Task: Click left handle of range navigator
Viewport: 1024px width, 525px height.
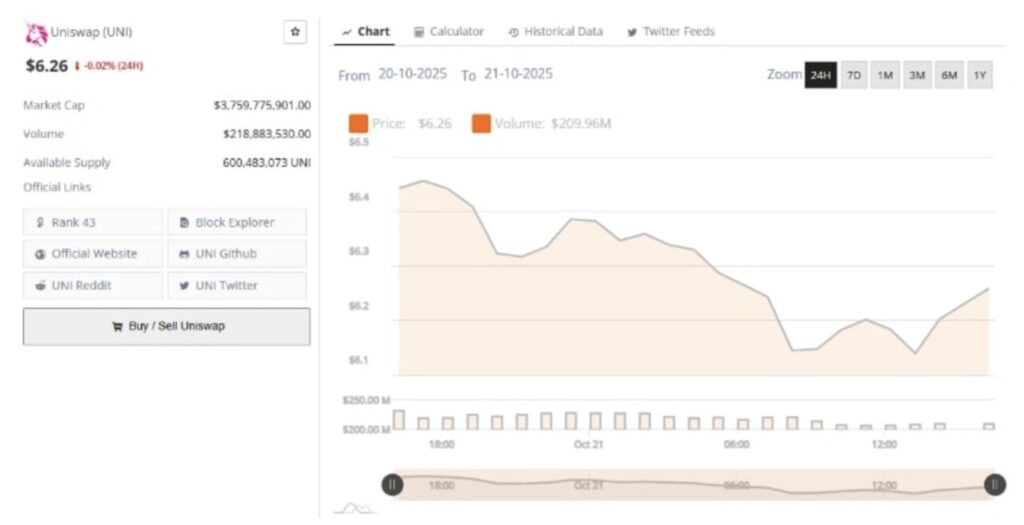Action: (392, 485)
